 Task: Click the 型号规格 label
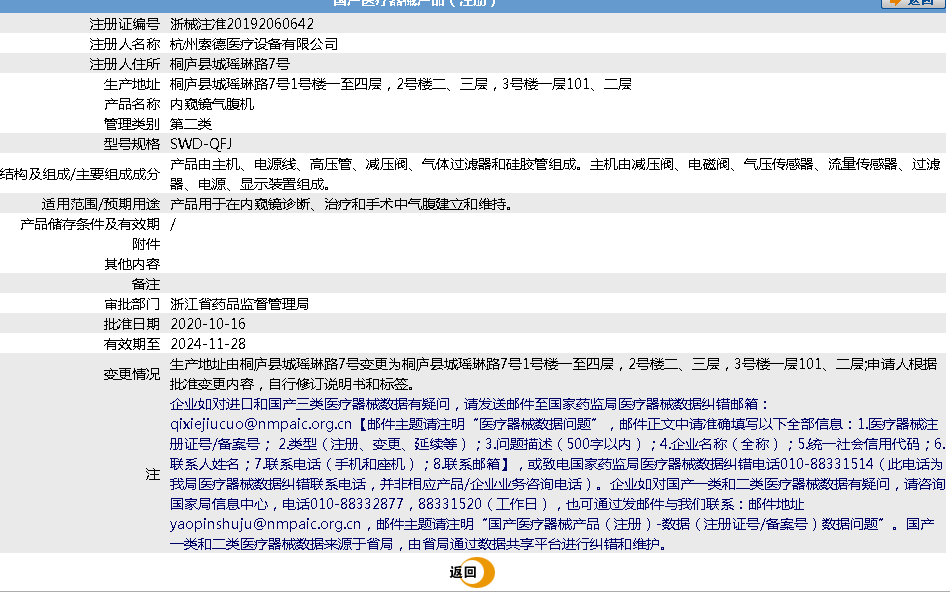tap(131, 144)
